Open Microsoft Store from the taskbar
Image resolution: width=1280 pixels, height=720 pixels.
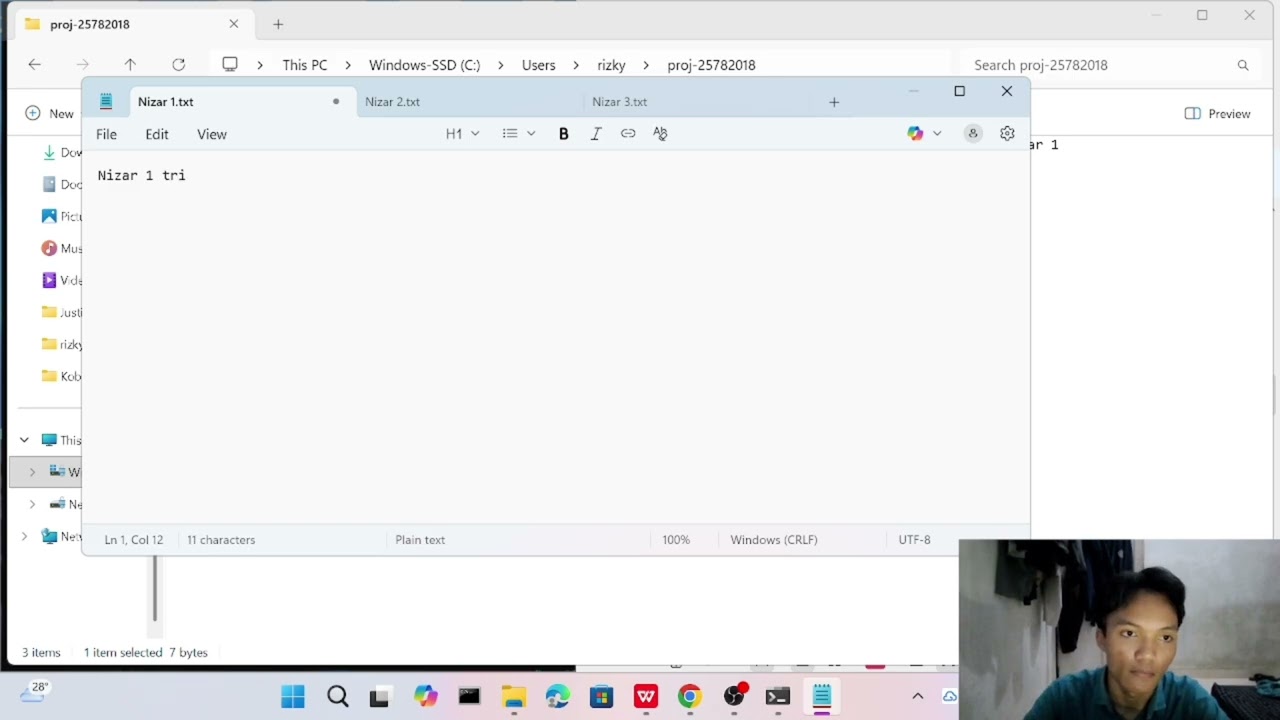click(x=601, y=696)
